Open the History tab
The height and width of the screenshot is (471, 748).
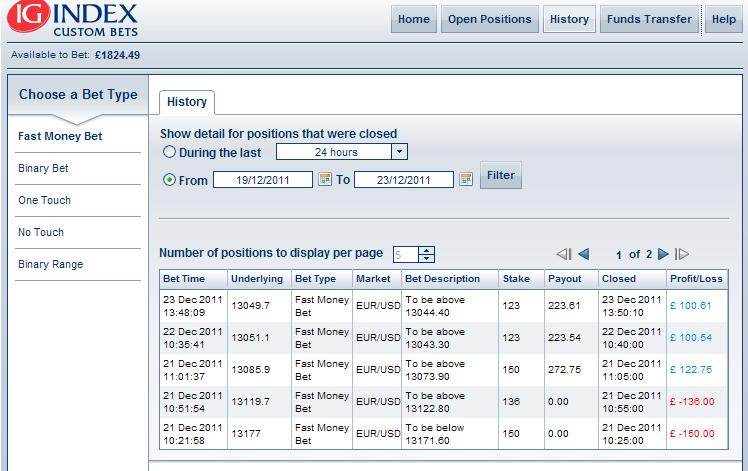[x=187, y=102]
